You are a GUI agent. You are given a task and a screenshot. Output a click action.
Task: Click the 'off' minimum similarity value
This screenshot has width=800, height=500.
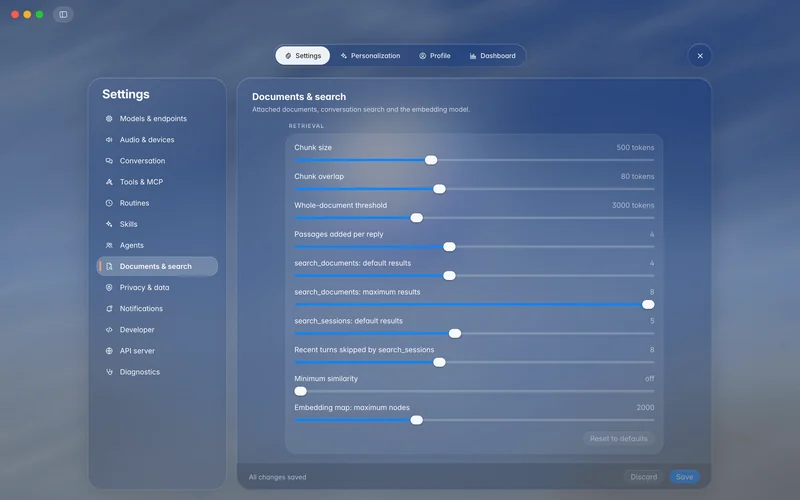(649, 379)
